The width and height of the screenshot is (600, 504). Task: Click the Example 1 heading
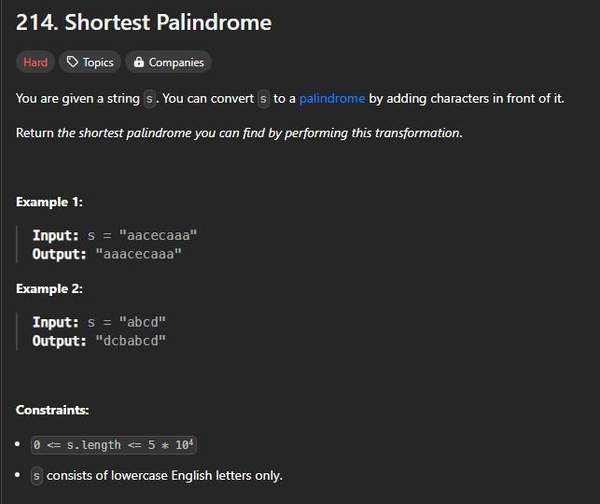[x=49, y=202]
